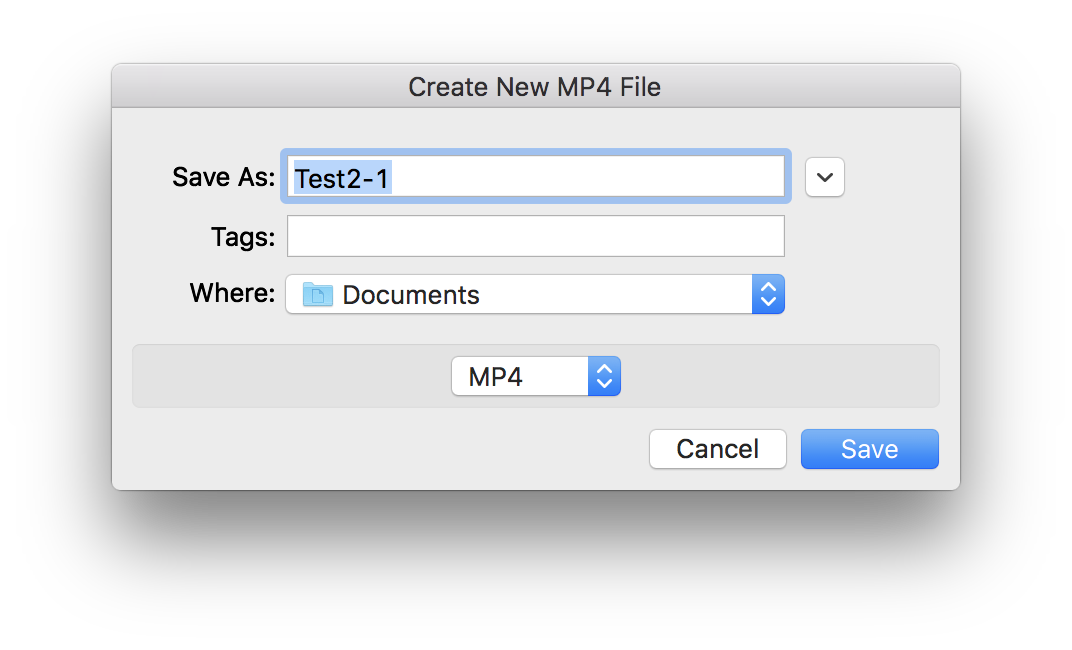
Task: Click the "Where:" label
Action: click(232, 294)
